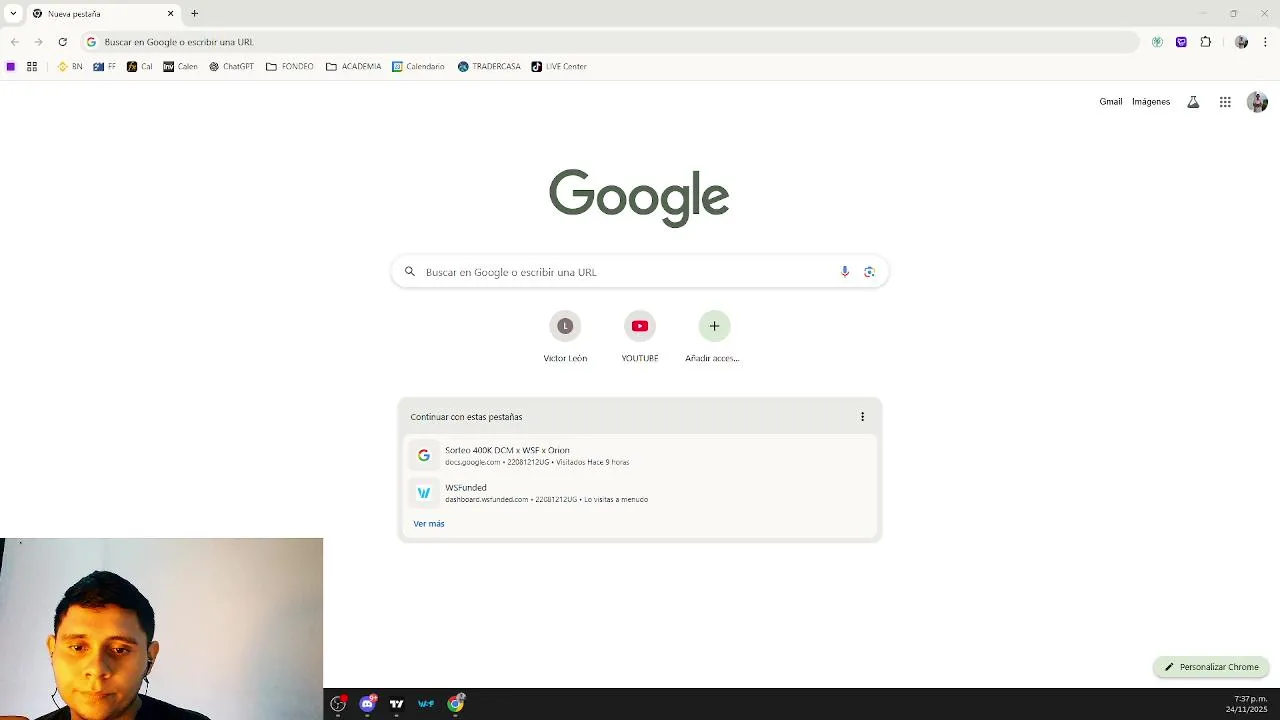Click the webcam overlay thumbnail
The image size is (1280, 720).
[161, 629]
